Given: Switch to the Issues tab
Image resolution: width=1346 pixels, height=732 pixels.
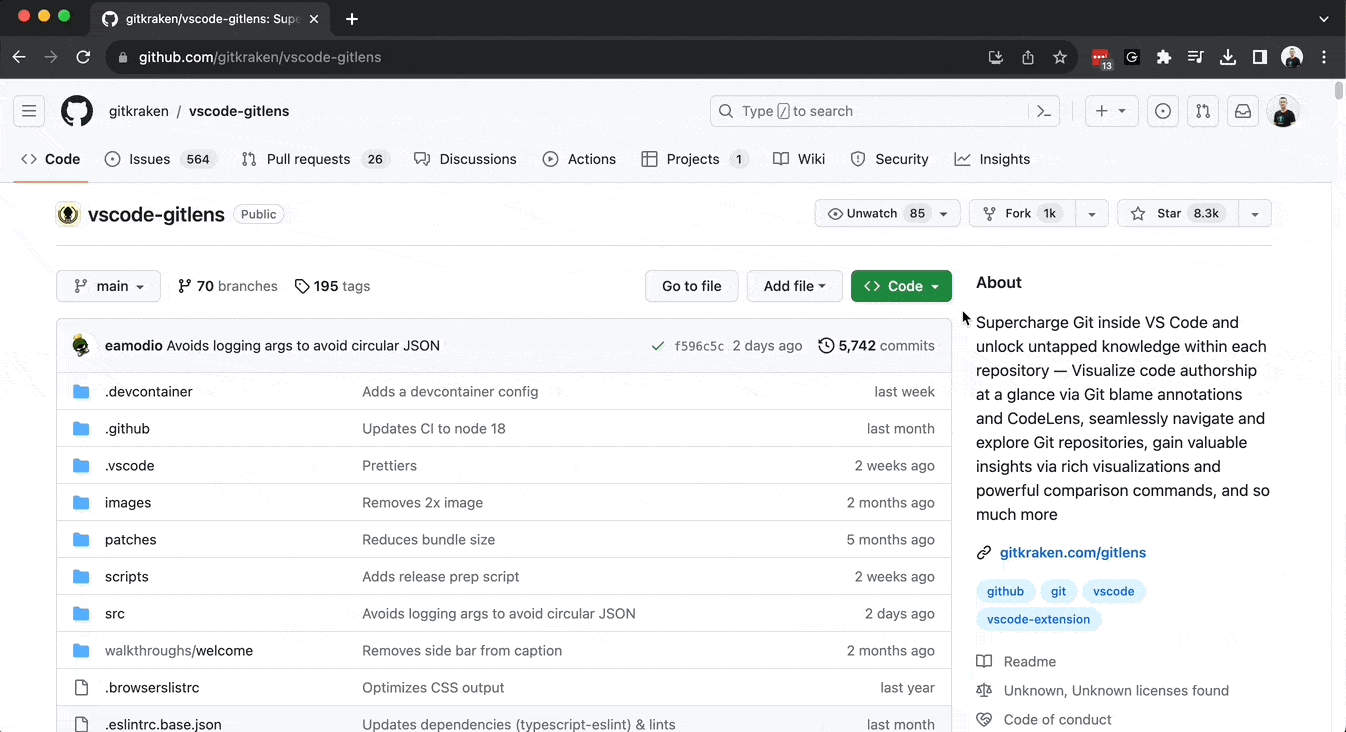Looking at the screenshot, I should [160, 159].
